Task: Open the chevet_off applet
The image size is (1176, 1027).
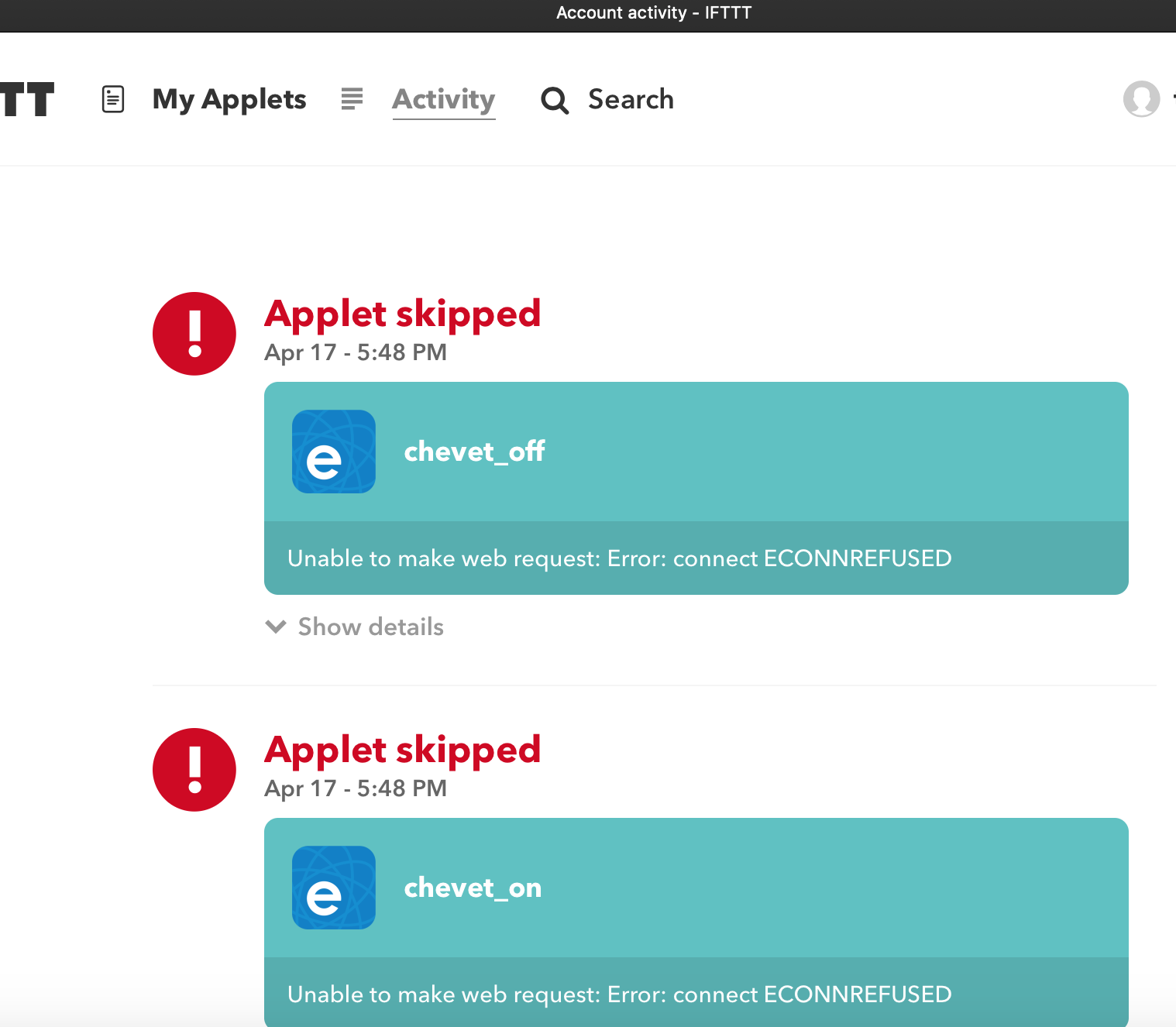Action: click(474, 452)
